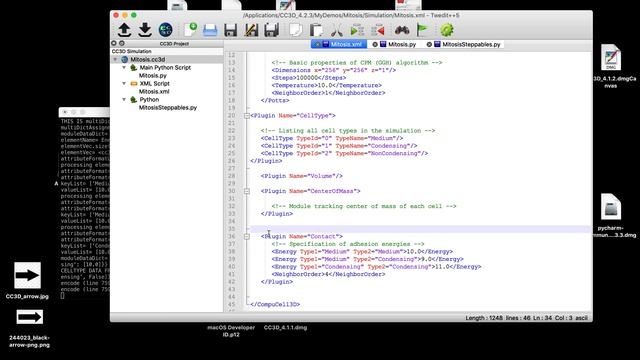The image size is (640, 360).
Task: Select Mitosis.py under Main Python Script
Action: tap(153, 76)
